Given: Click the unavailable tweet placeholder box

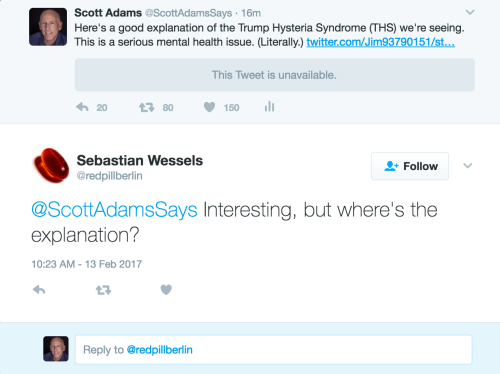Looking at the screenshot, I should 275,75.
